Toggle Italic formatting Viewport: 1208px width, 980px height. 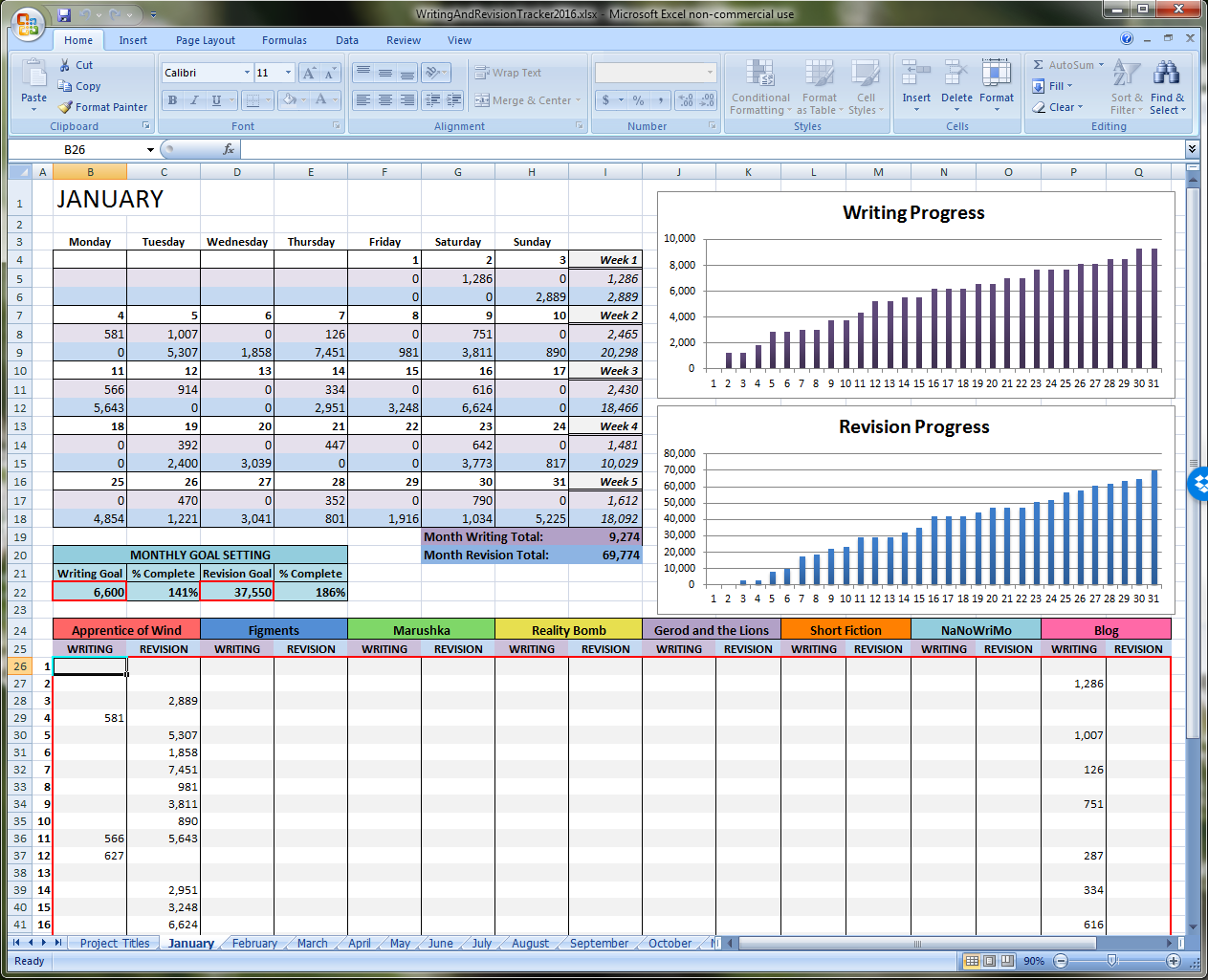194,100
